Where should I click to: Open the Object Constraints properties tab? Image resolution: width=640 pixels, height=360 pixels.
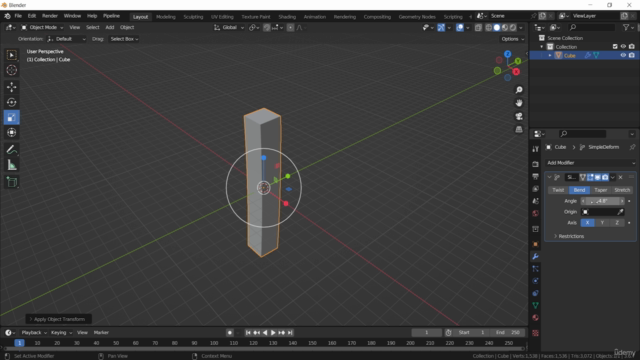click(x=536, y=293)
